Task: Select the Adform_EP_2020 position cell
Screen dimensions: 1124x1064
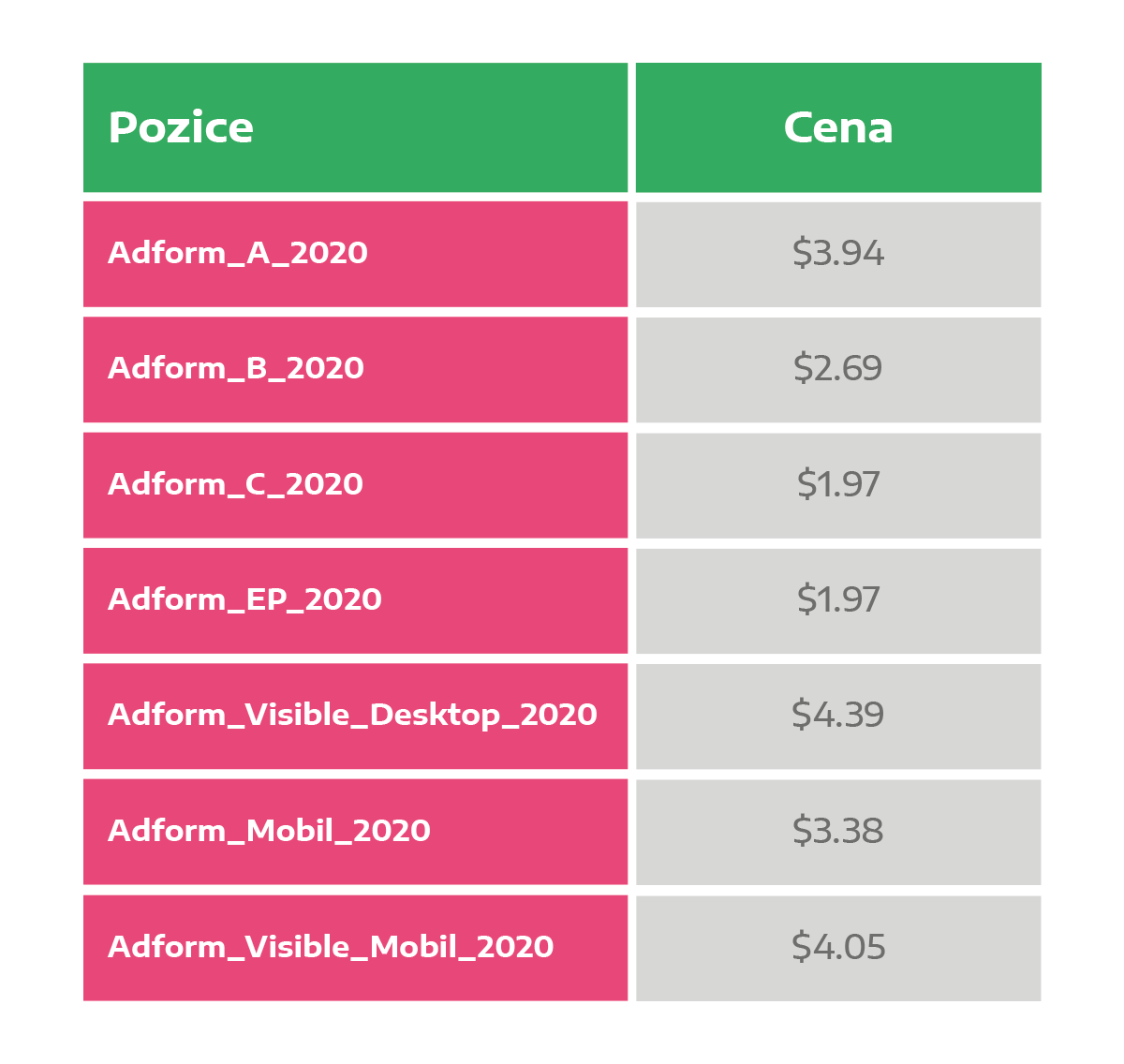Action: pos(355,600)
